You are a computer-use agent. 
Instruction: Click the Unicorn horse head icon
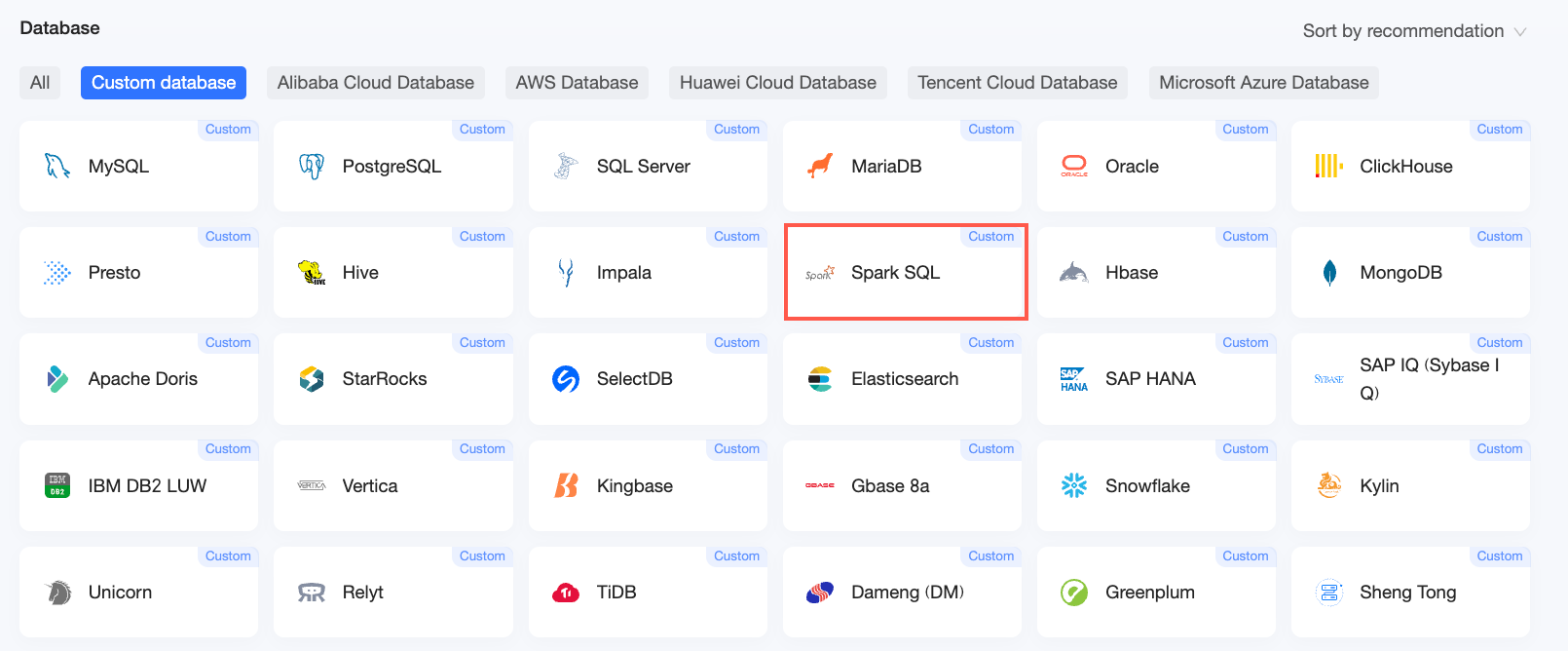click(x=58, y=593)
